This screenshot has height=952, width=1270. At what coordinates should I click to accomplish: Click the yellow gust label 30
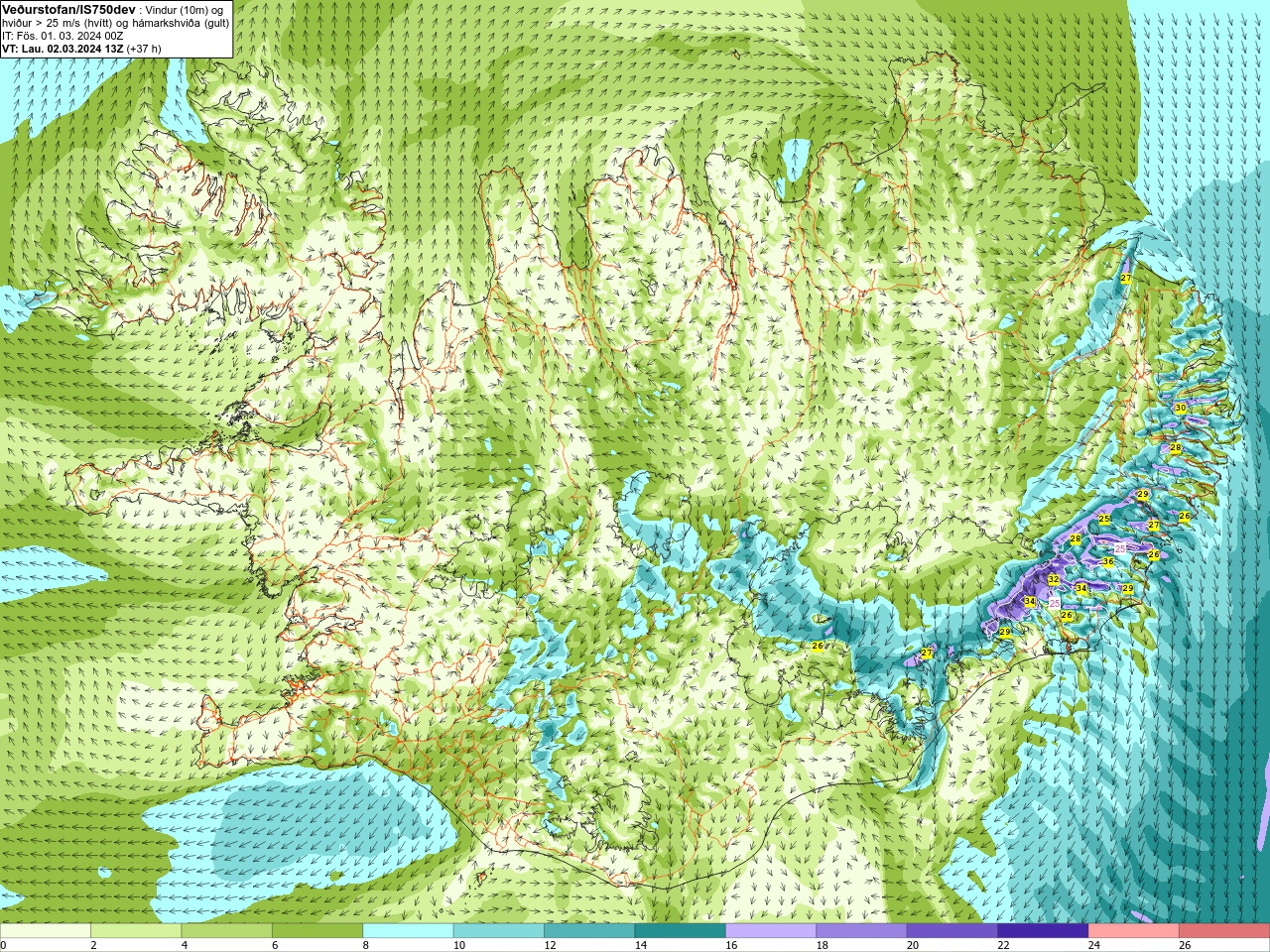(1180, 408)
